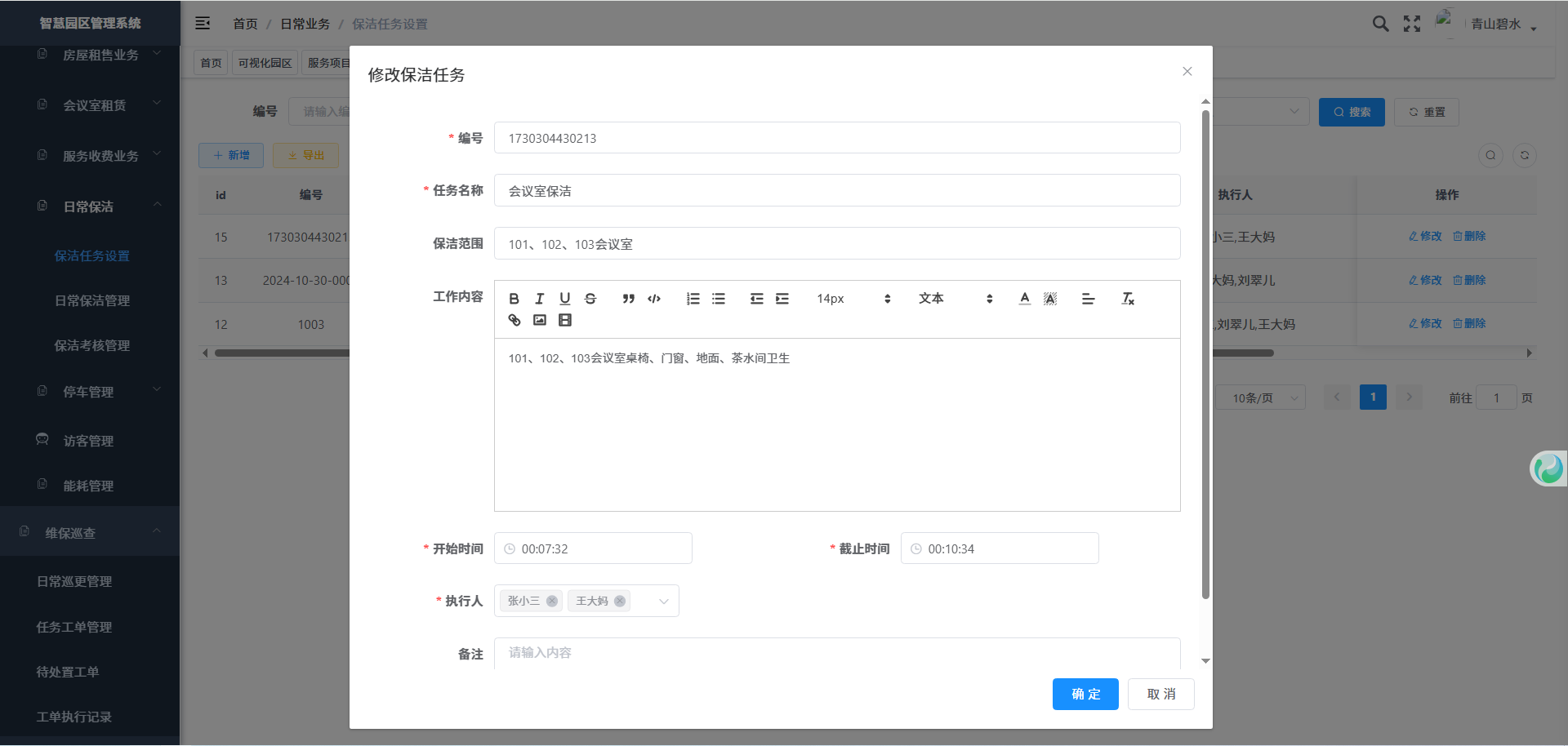Open the text color picker
This screenshot has height=746, width=1568.
(x=1024, y=299)
